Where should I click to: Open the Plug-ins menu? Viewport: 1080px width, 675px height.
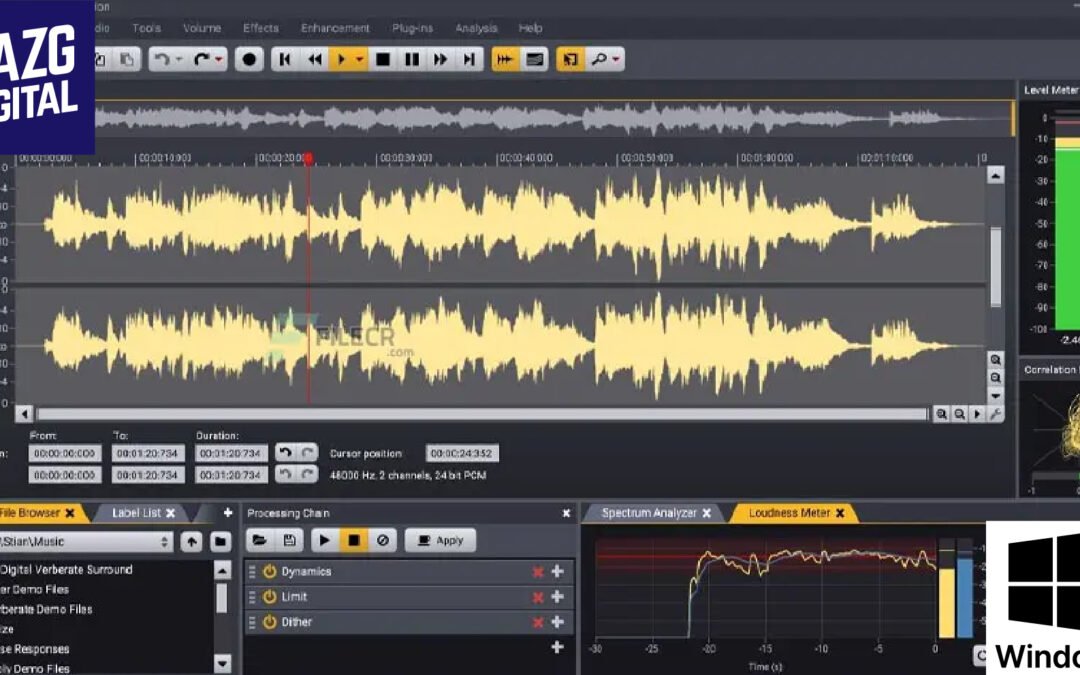pos(413,28)
